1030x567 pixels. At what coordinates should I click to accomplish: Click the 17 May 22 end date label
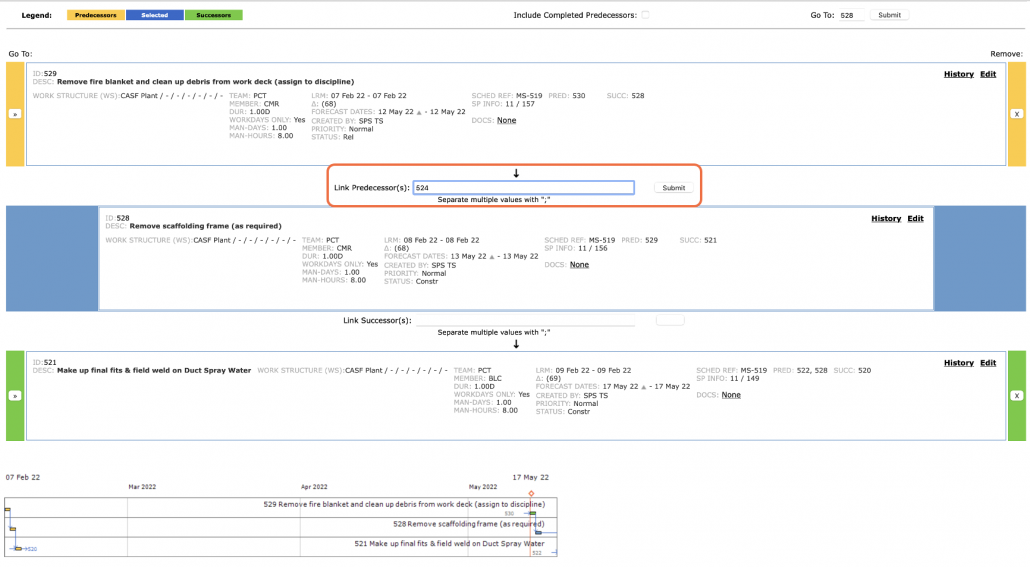(530, 478)
